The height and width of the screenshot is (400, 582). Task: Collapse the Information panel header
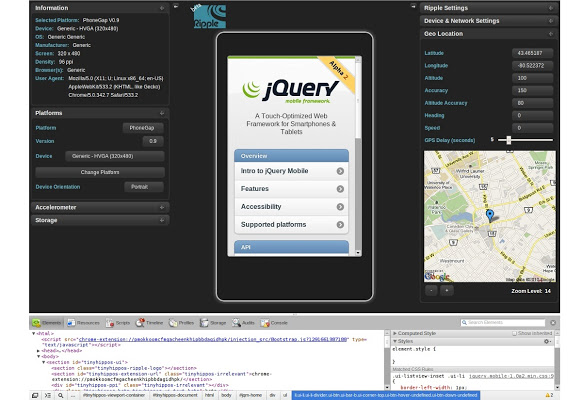tap(100, 8)
